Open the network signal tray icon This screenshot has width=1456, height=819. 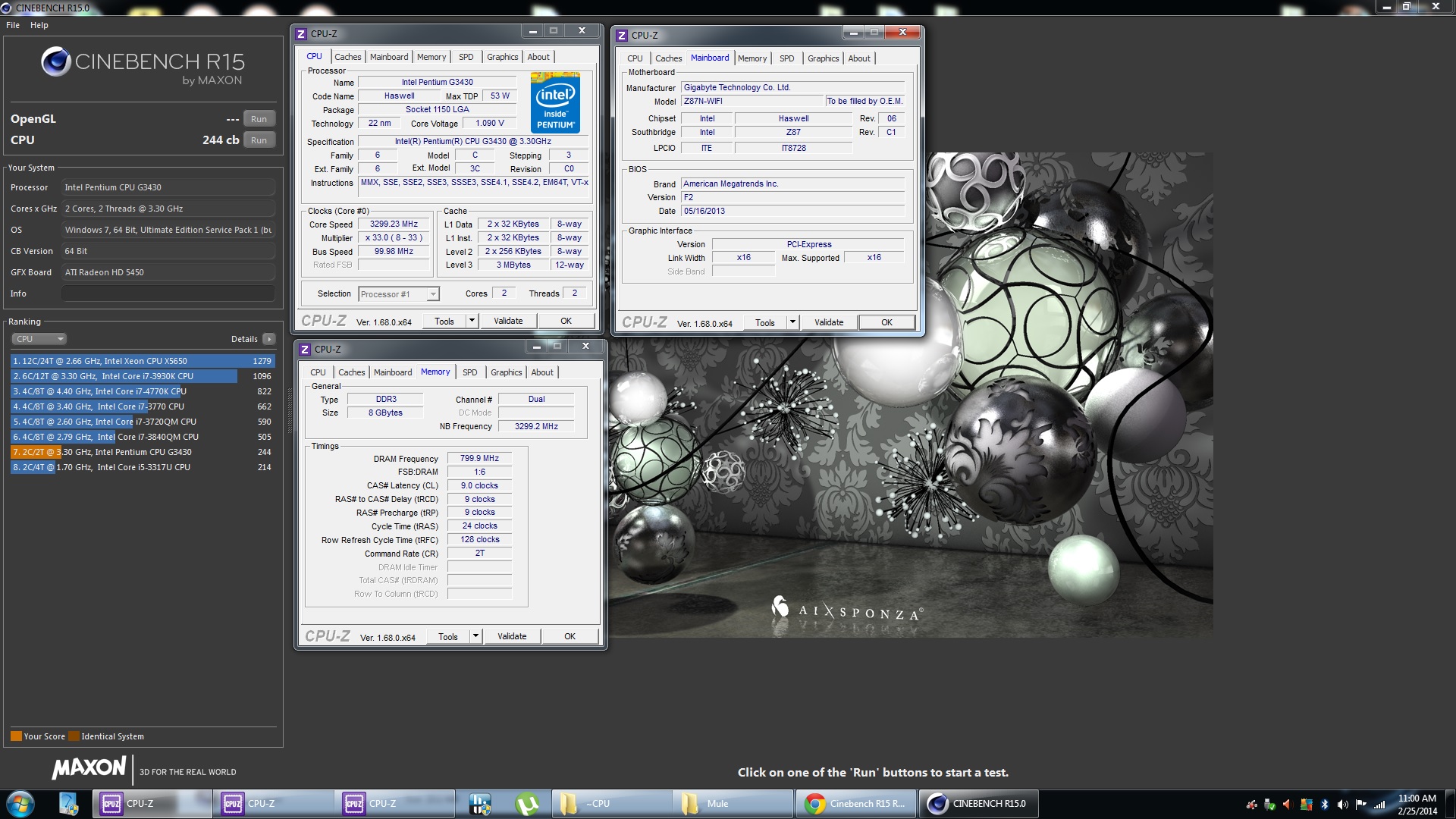pos(1379,805)
